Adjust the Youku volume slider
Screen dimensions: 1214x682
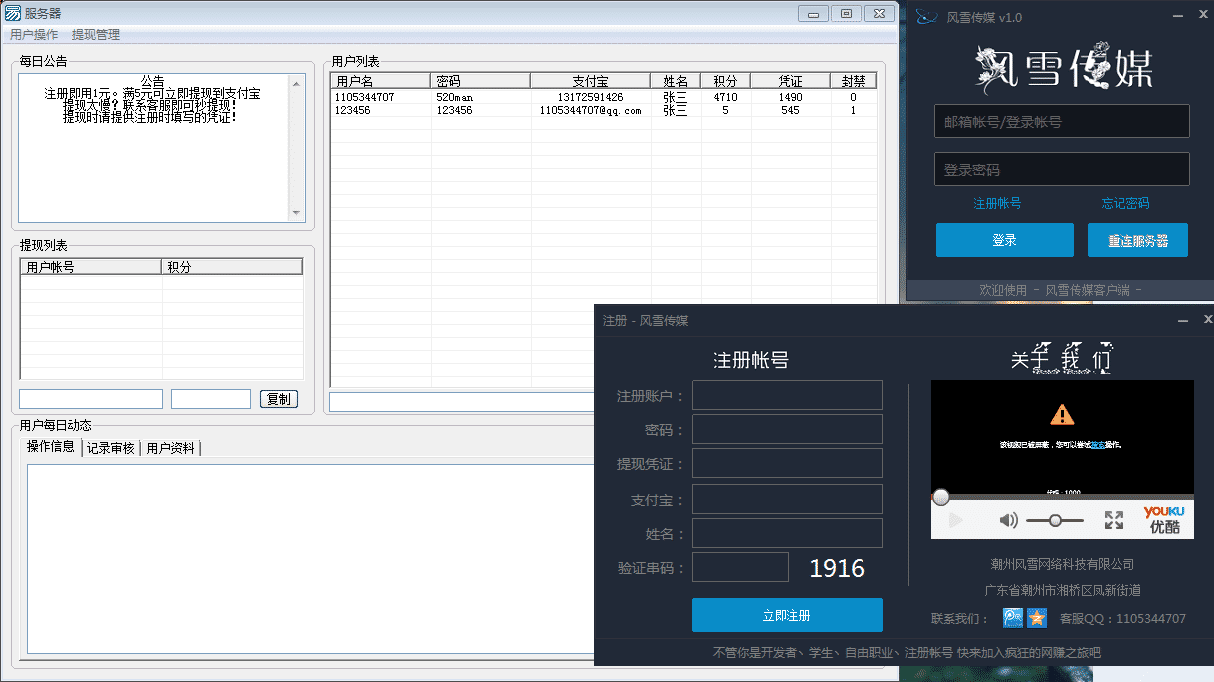pyautogui.click(x=1054, y=520)
